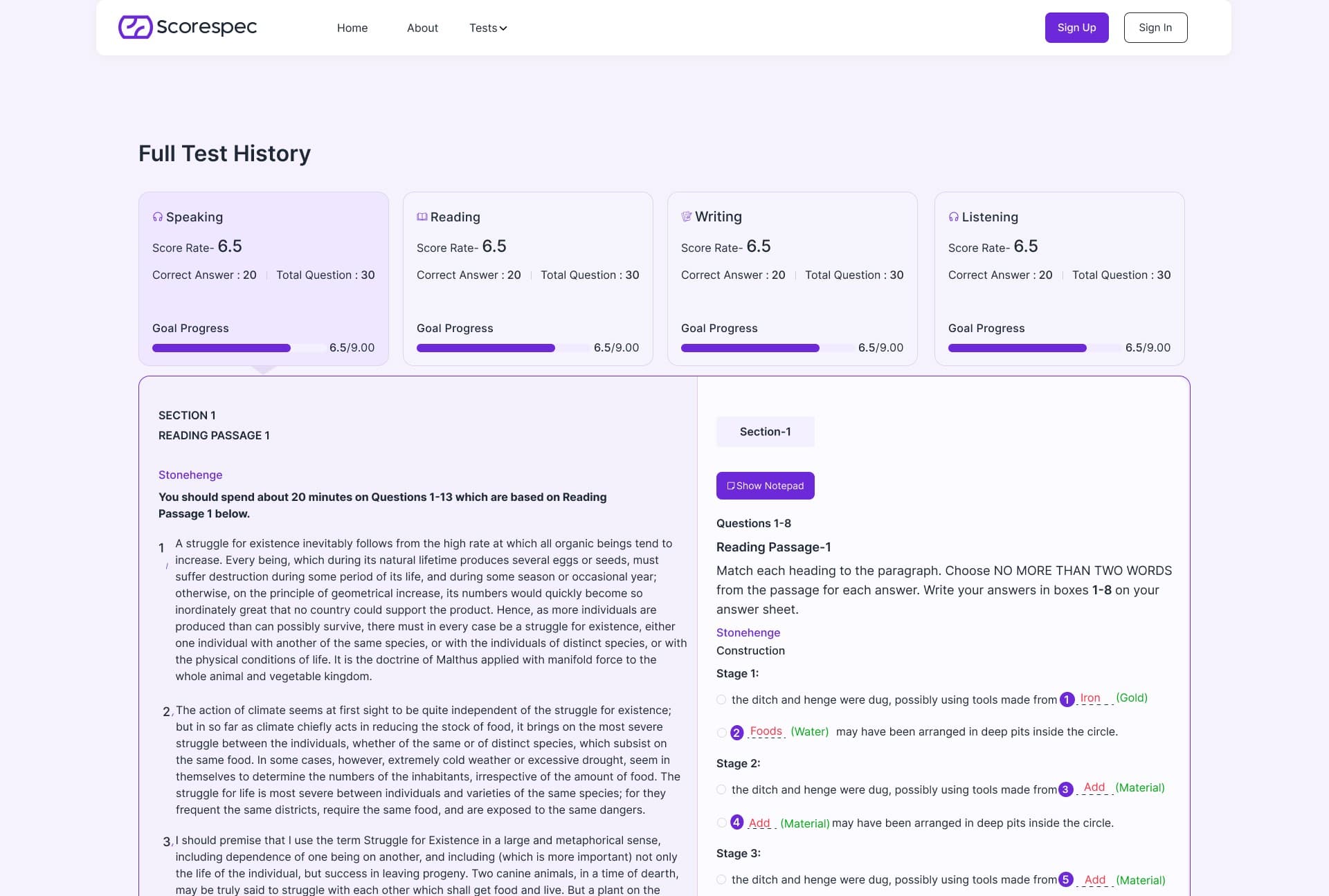Select radio button for Iron answer line
Screen dimensions: 1329x896
click(x=721, y=700)
